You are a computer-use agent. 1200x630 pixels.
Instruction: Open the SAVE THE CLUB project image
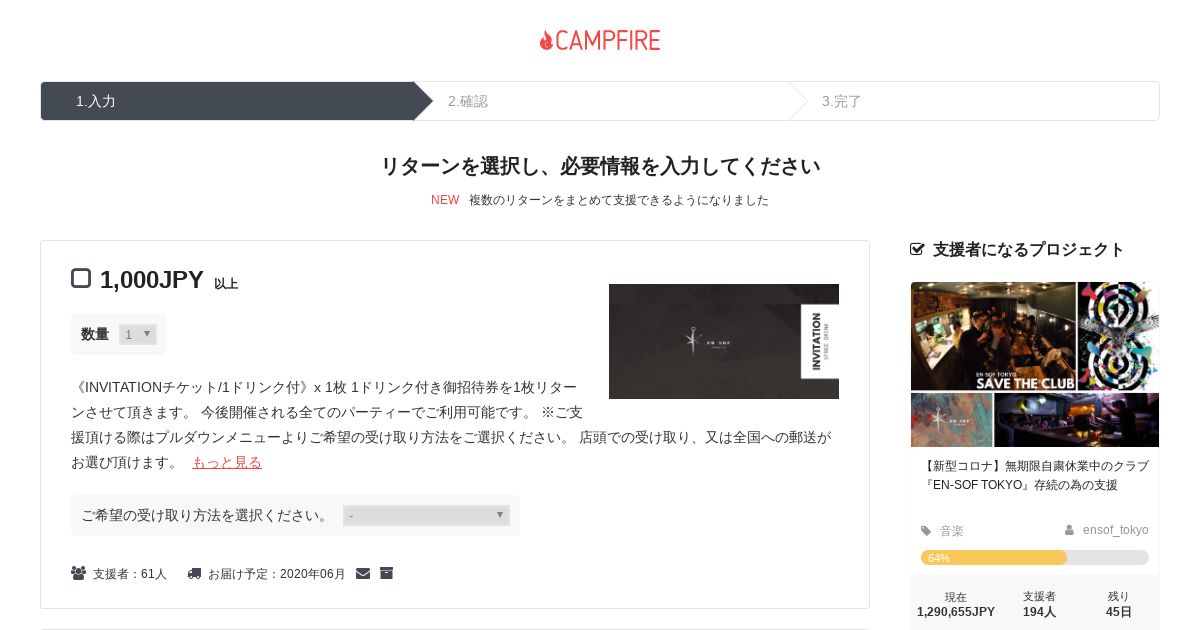click(1035, 364)
